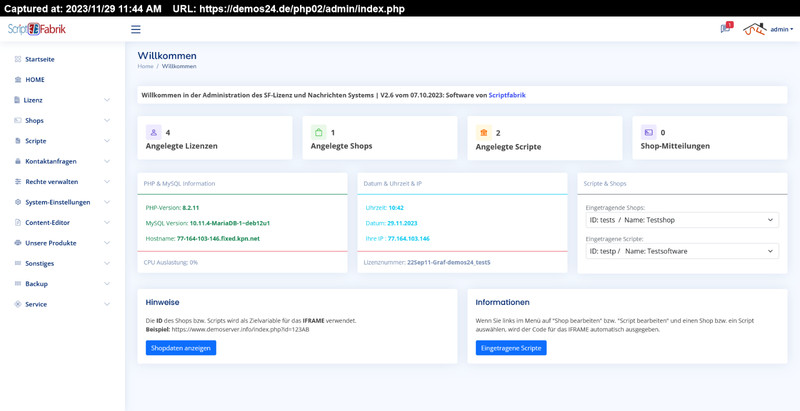
Task: Expand the System-Einstellungen chevron
Action: (x=107, y=202)
